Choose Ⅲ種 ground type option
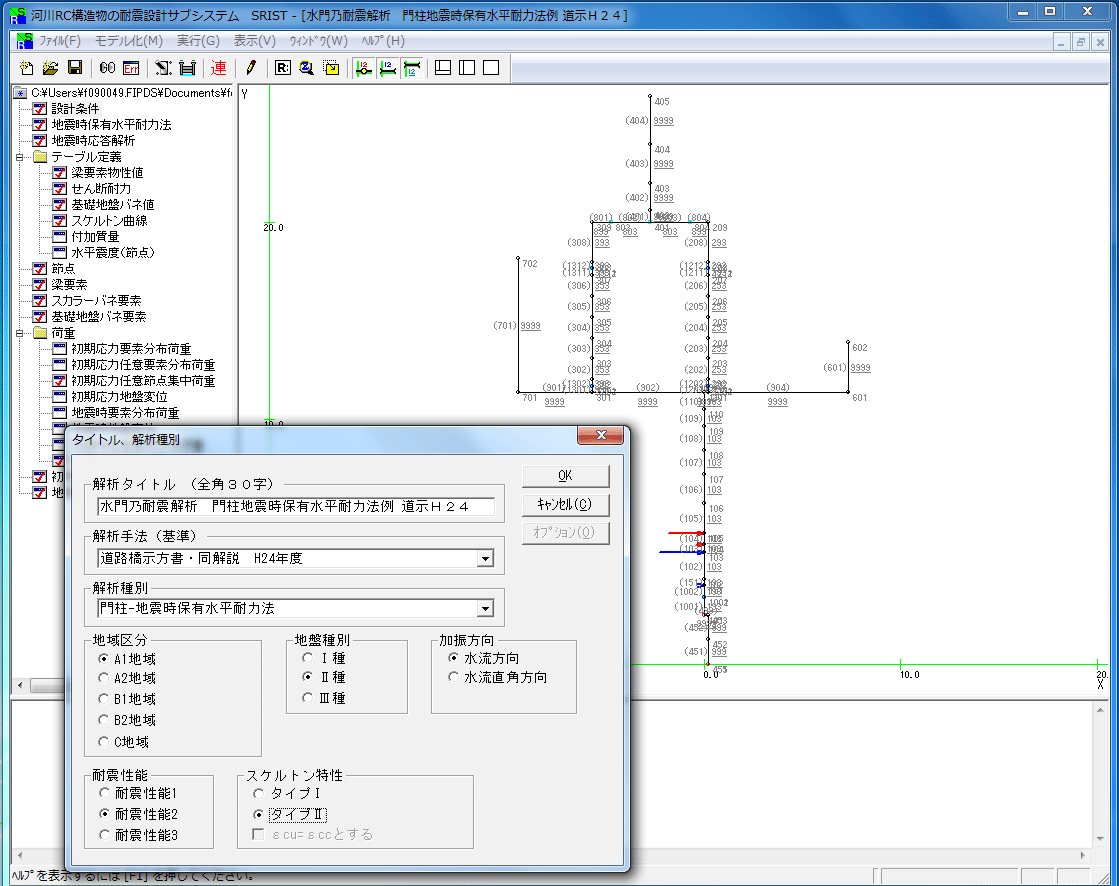Viewport: 1119px width, 886px height. (308, 698)
